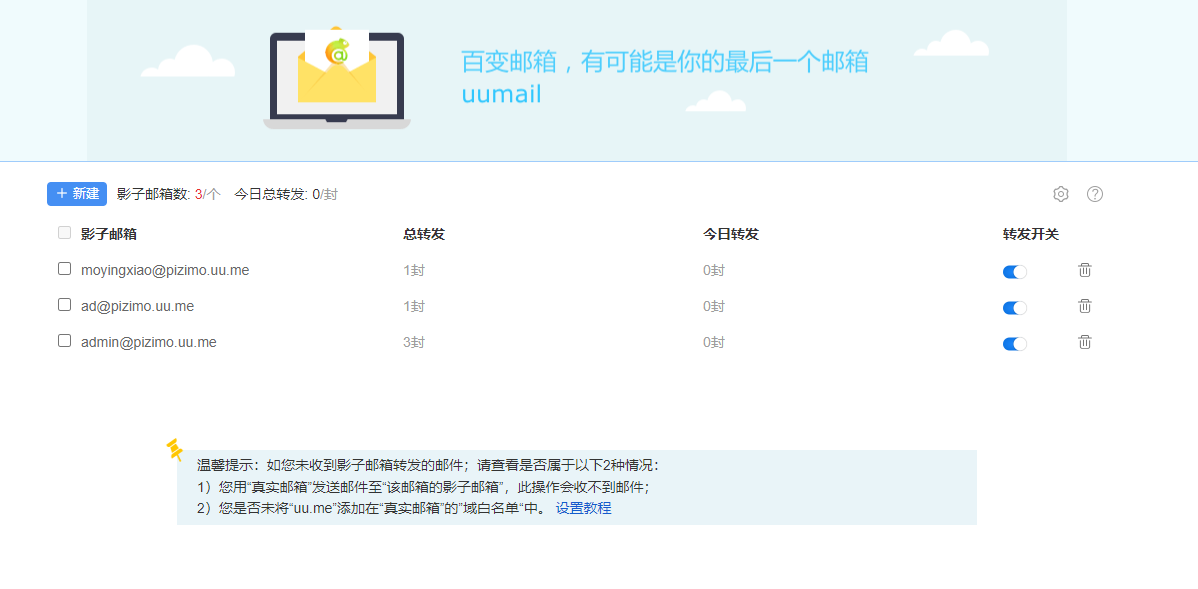Click the 影子邮箱数 count label
Viewport: 1198px width, 589px height.
pos(169,194)
